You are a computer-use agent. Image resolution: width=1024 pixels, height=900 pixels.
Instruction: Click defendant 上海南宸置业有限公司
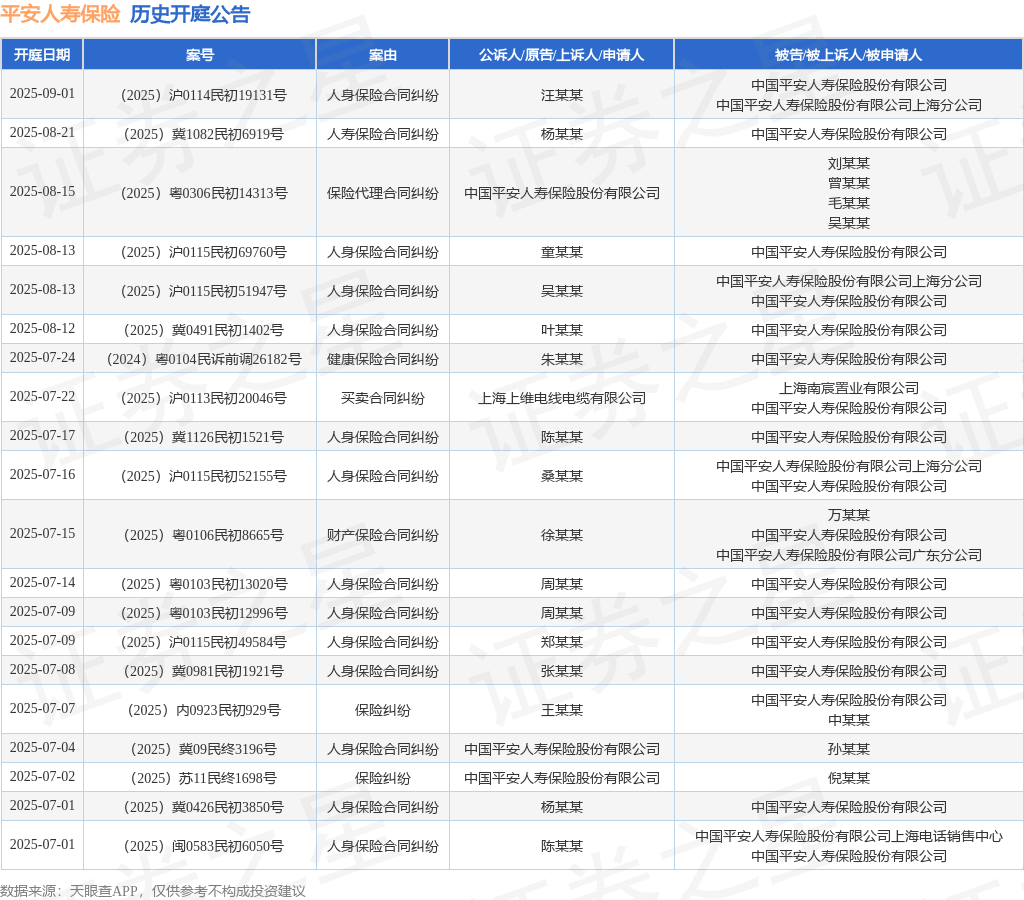tap(849, 389)
